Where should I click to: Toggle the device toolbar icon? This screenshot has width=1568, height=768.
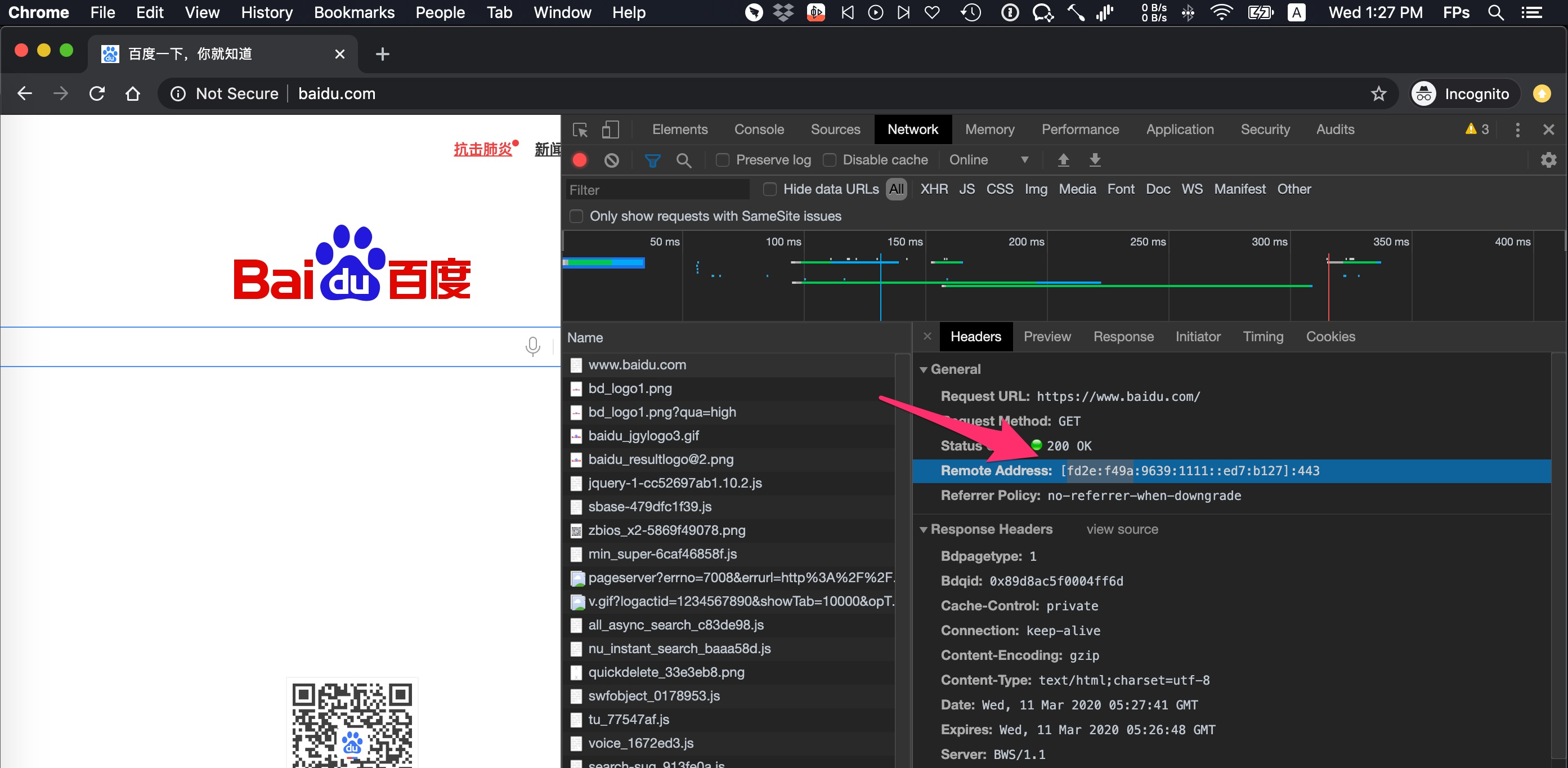[x=610, y=130]
